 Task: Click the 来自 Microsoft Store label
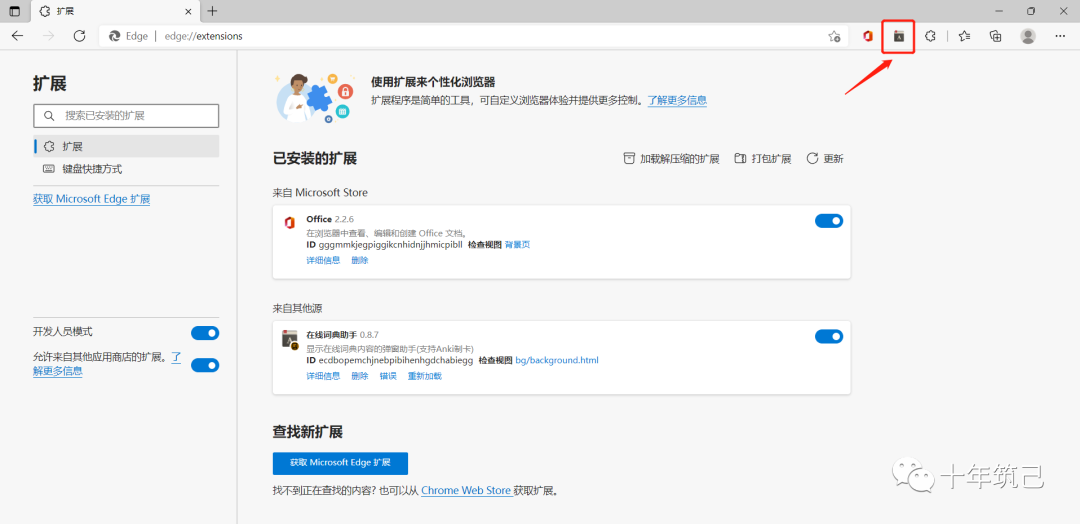[x=320, y=193]
